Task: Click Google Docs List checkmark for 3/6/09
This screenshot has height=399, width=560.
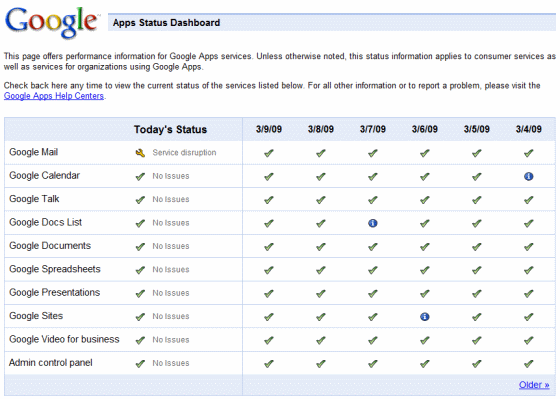Action: tap(425, 223)
